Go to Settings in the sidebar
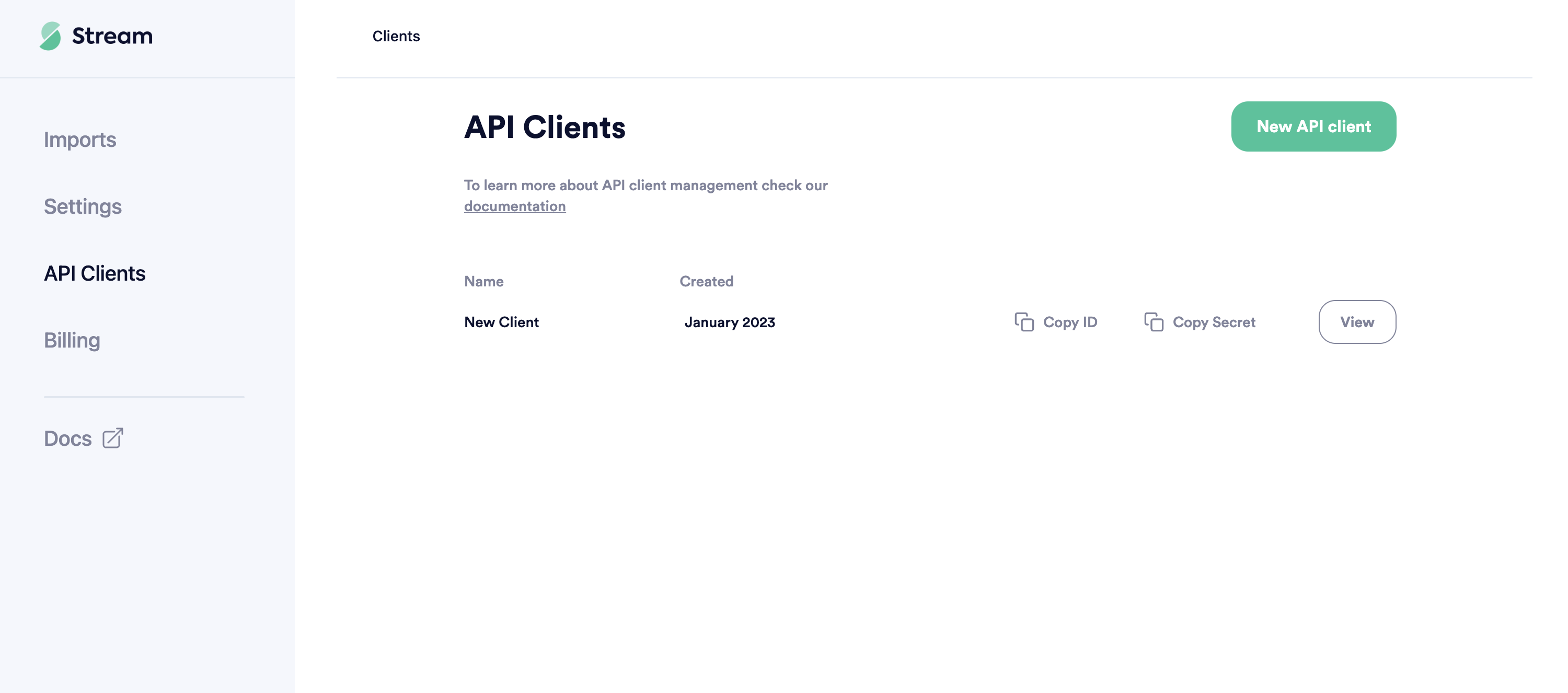The height and width of the screenshot is (693, 1568). (x=82, y=207)
